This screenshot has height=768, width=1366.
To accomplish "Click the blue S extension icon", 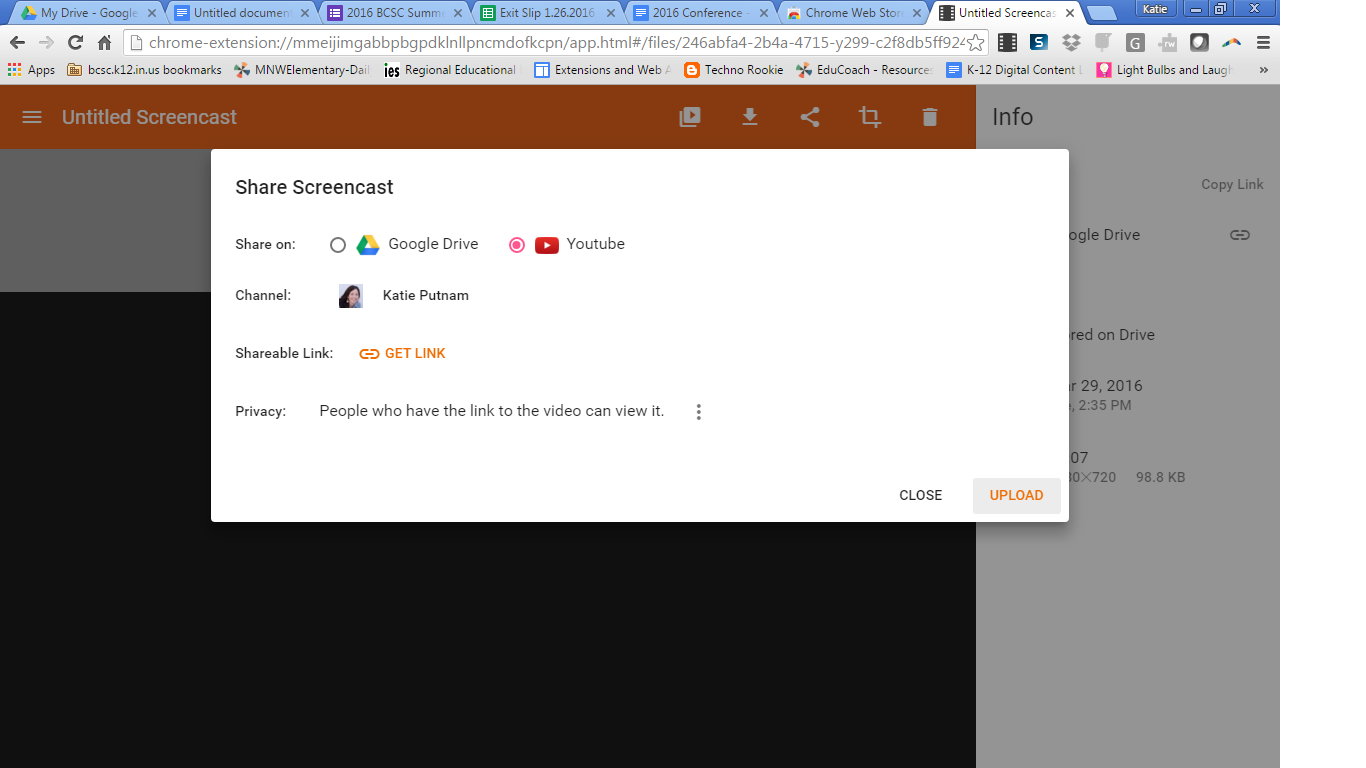I will (x=1039, y=43).
